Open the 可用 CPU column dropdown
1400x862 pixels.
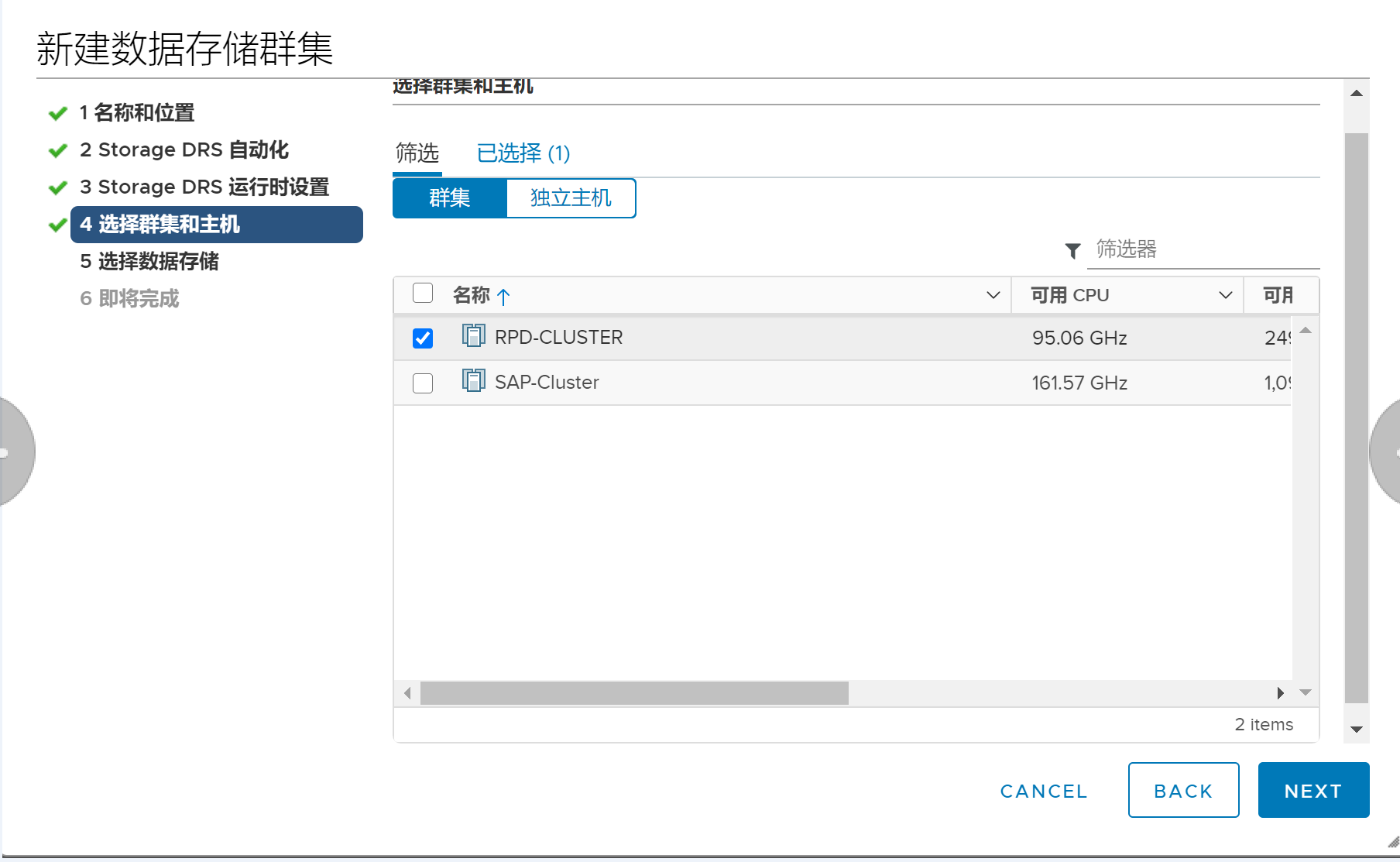click(x=1224, y=295)
